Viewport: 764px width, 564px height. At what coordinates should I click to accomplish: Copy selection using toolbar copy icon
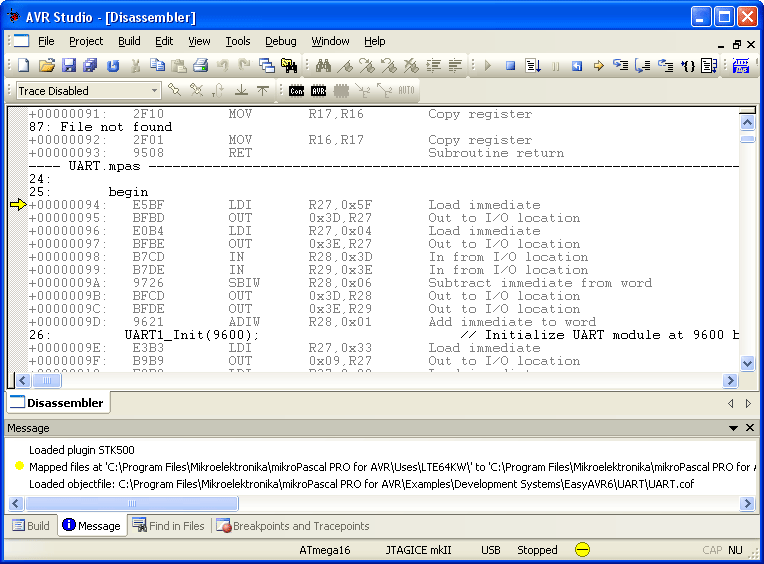[x=157, y=65]
